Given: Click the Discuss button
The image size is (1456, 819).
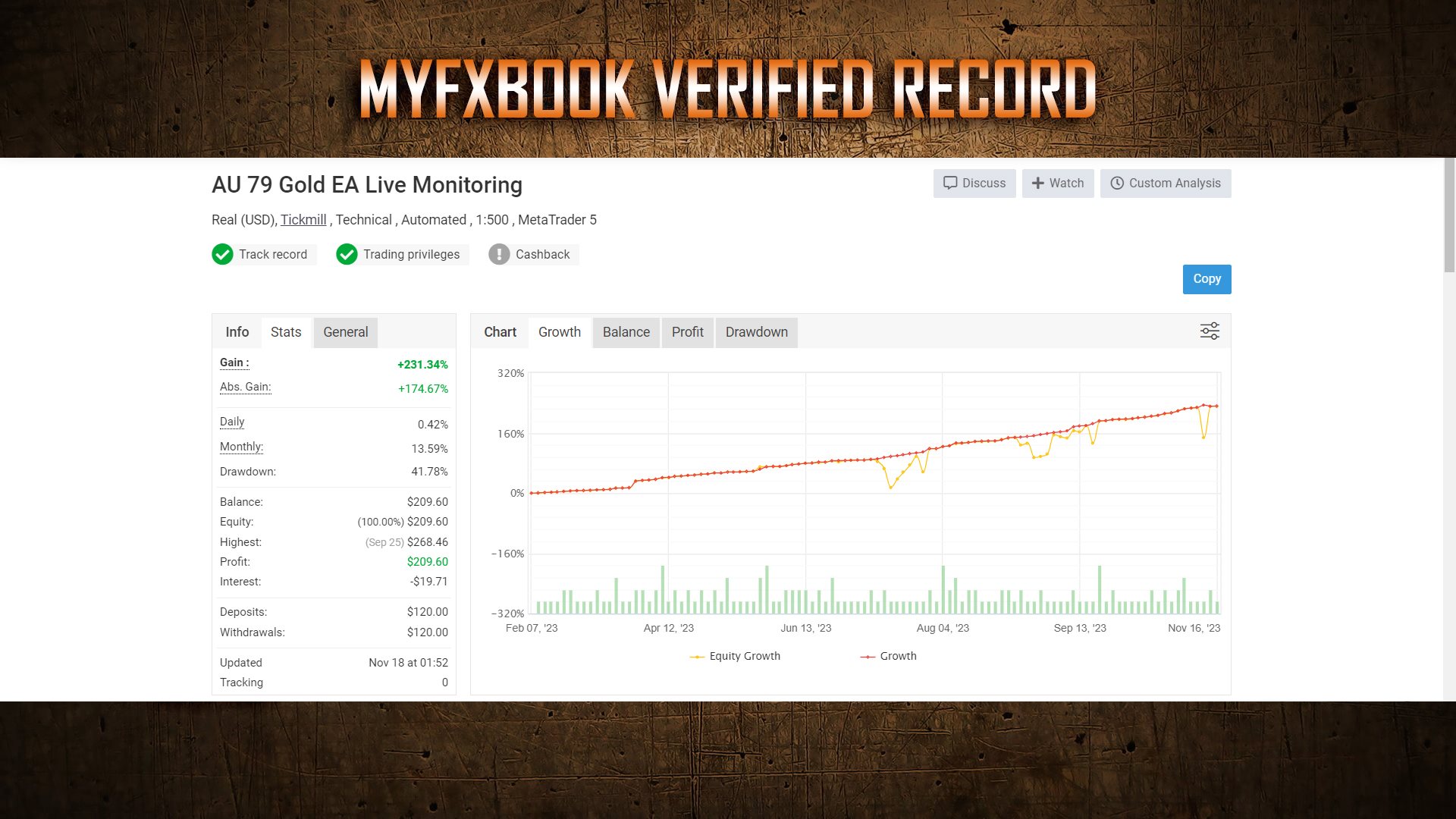Looking at the screenshot, I should pyautogui.click(x=974, y=184).
